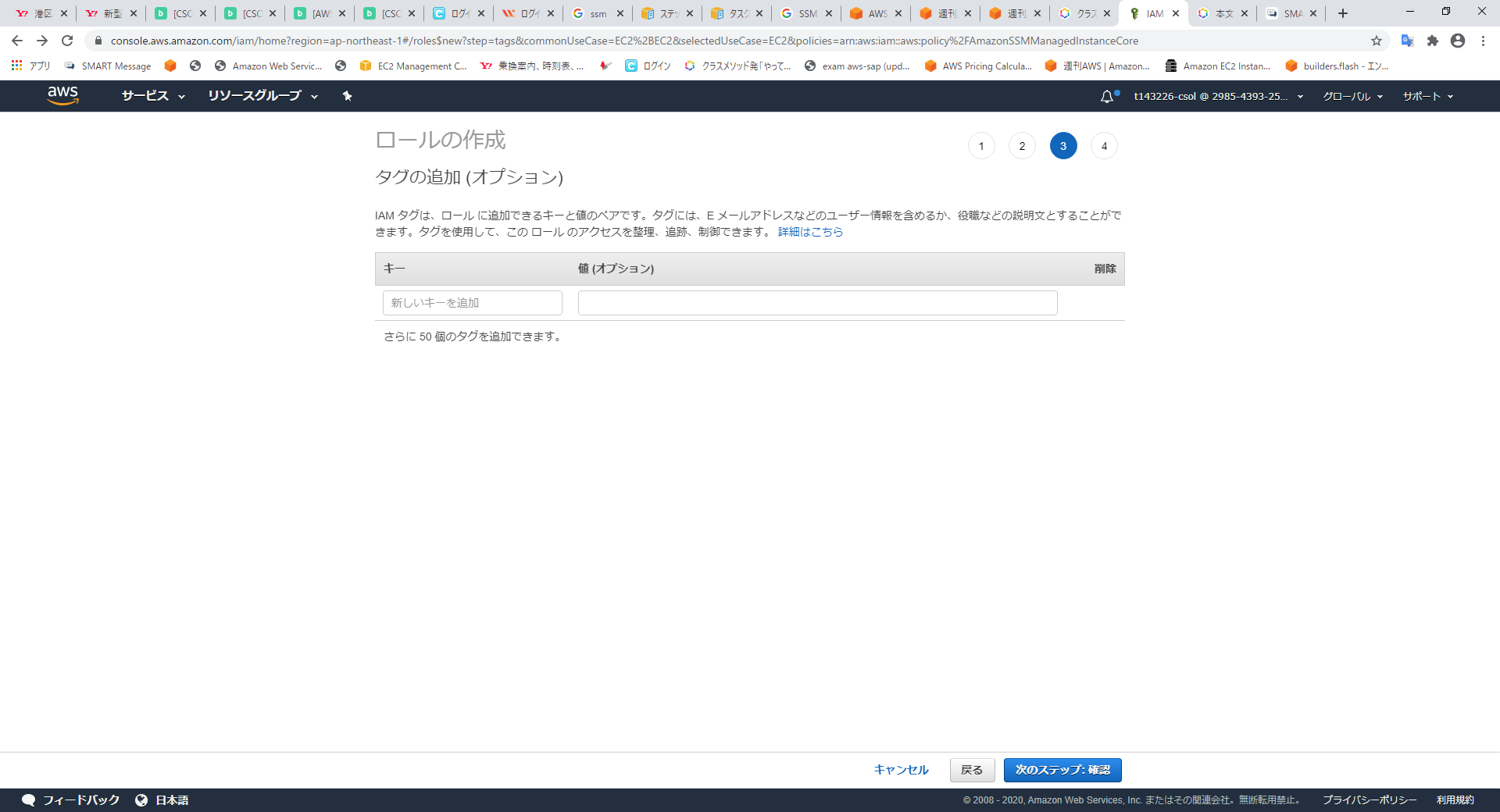
Task: Open the グローバル region dropdown
Action: tap(1352, 97)
